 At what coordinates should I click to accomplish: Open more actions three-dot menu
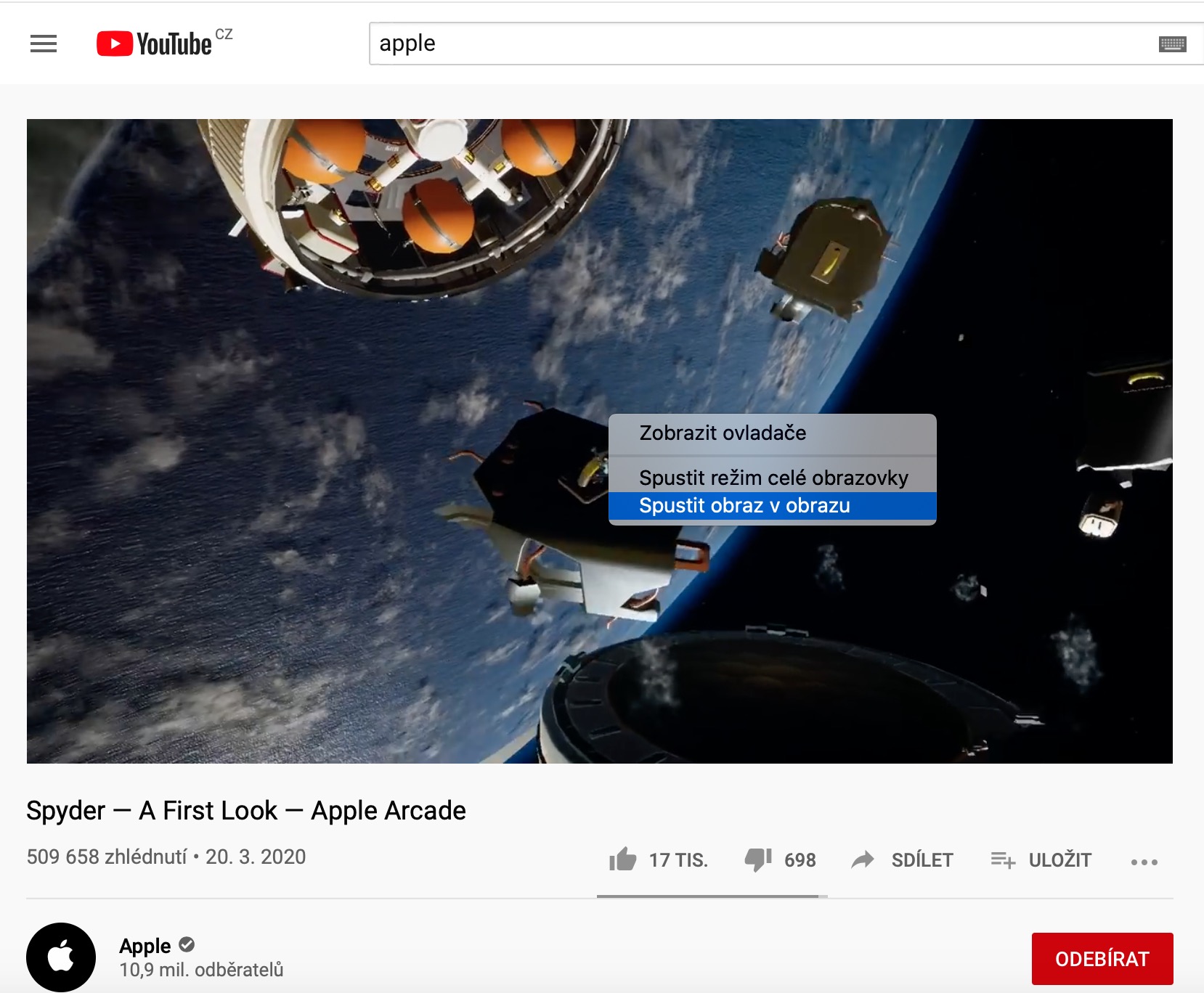pos(1144,862)
